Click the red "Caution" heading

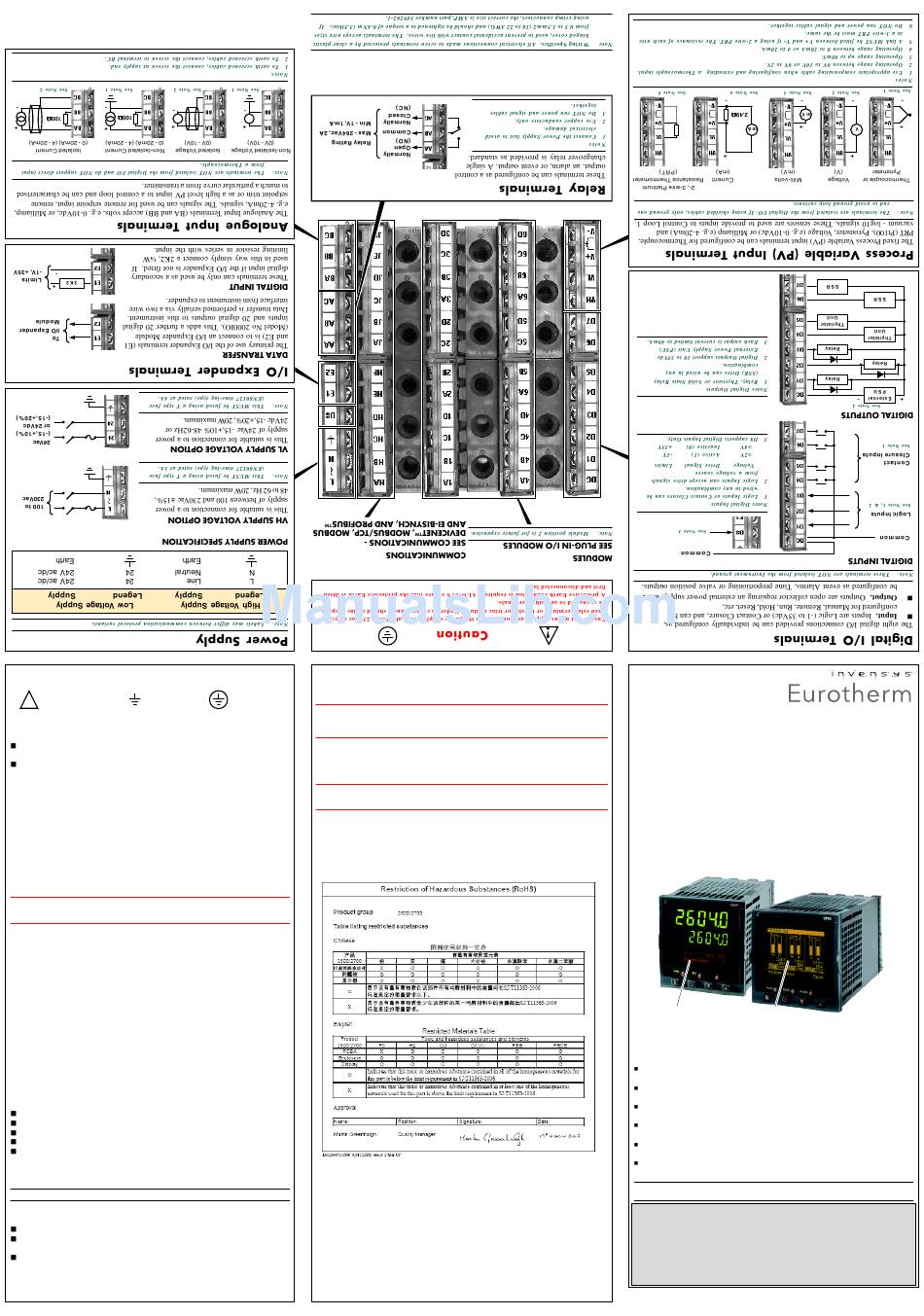pos(461,635)
